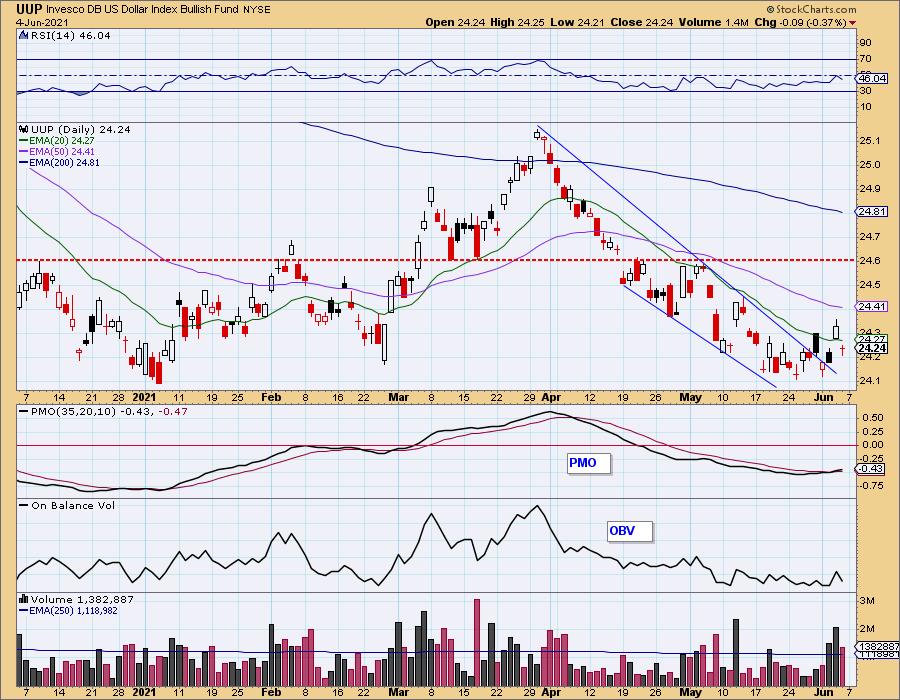Click the Low 24.21 header value
The image size is (900, 700).
[577, 22]
